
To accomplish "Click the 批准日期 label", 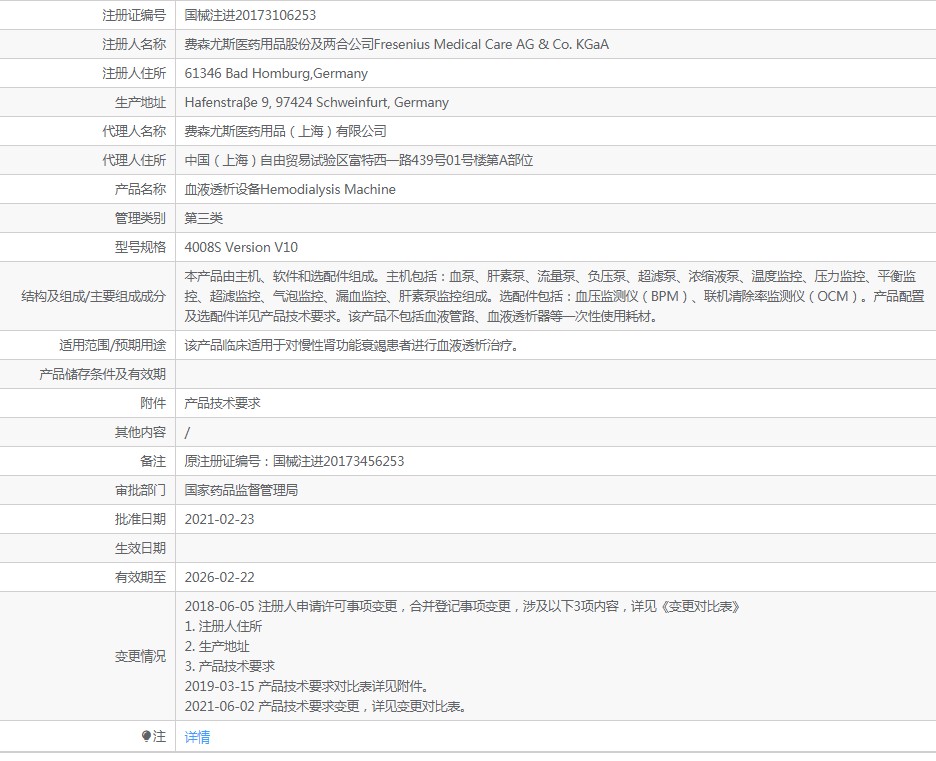I will [x=140, y=519].
